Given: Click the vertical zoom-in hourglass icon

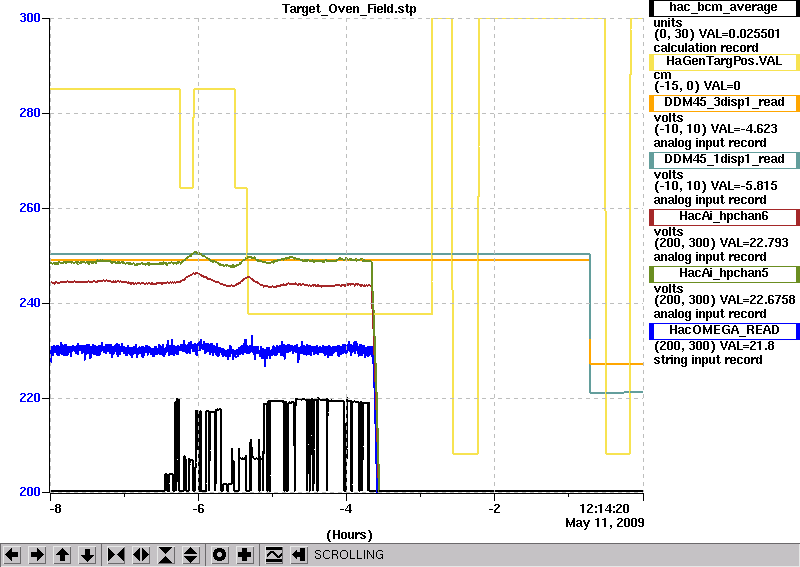Looking at the screenshot, I should (166, 555).
